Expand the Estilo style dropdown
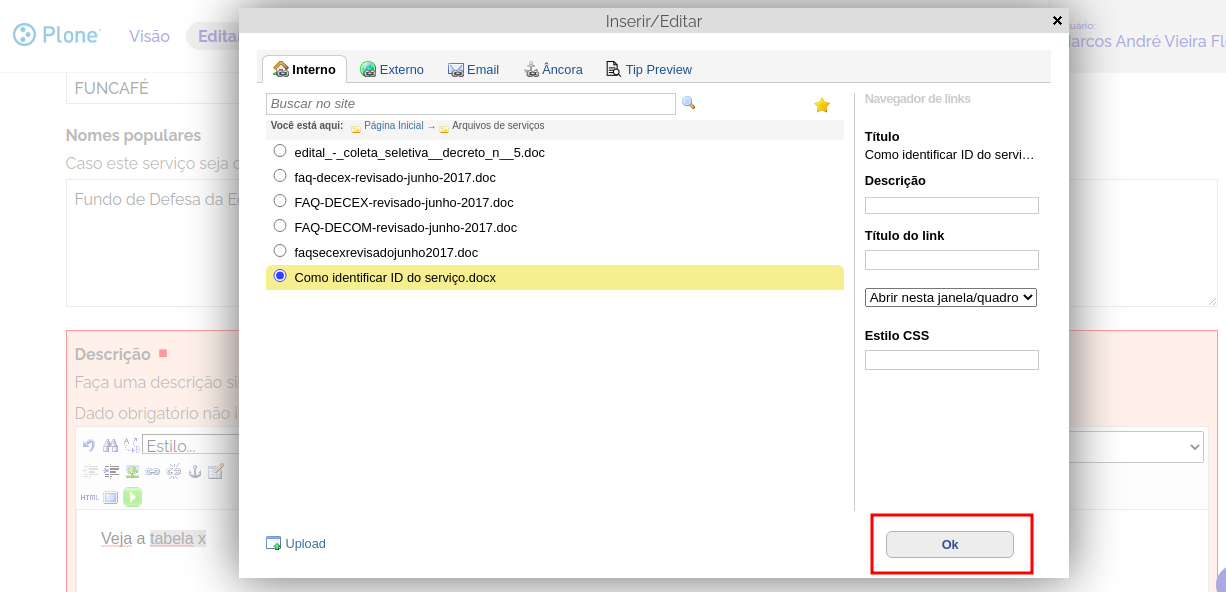 [x=190, y=446]
